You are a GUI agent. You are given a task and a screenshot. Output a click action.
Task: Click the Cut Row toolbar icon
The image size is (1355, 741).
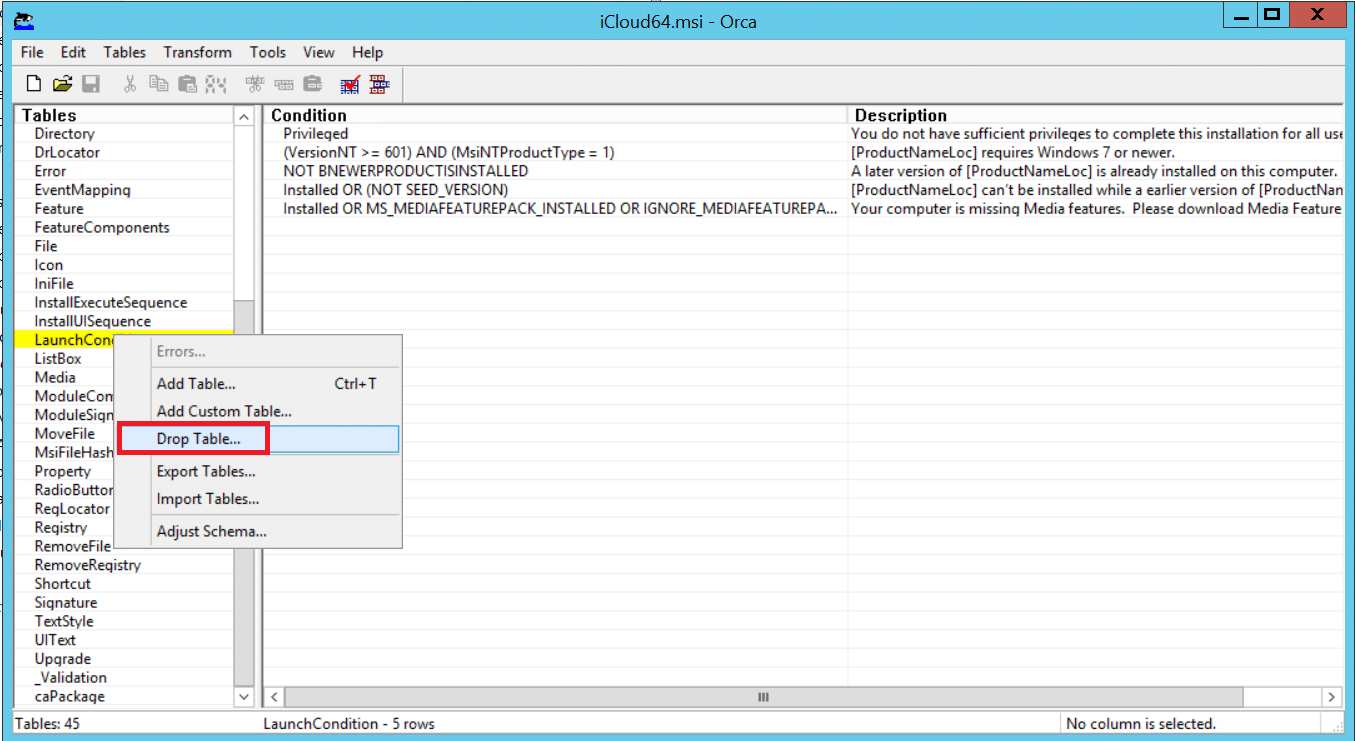tap(255, 84)
